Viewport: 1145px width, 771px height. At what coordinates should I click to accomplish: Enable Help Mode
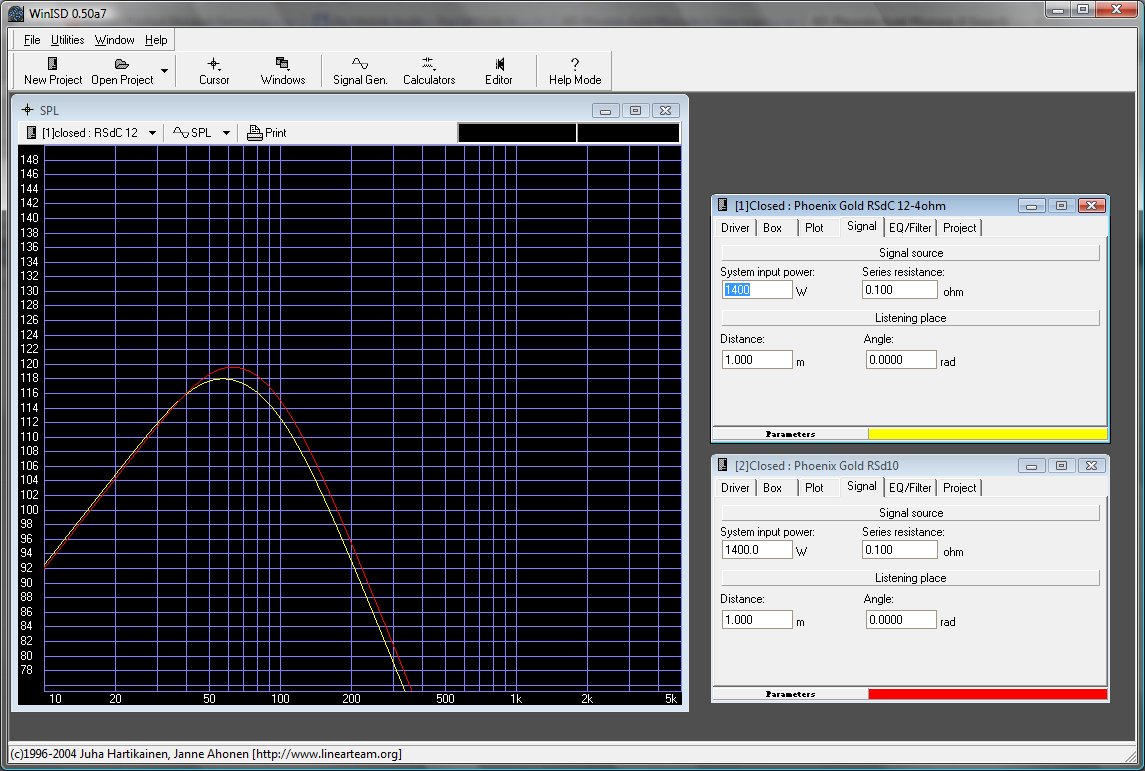pos(575,71)
